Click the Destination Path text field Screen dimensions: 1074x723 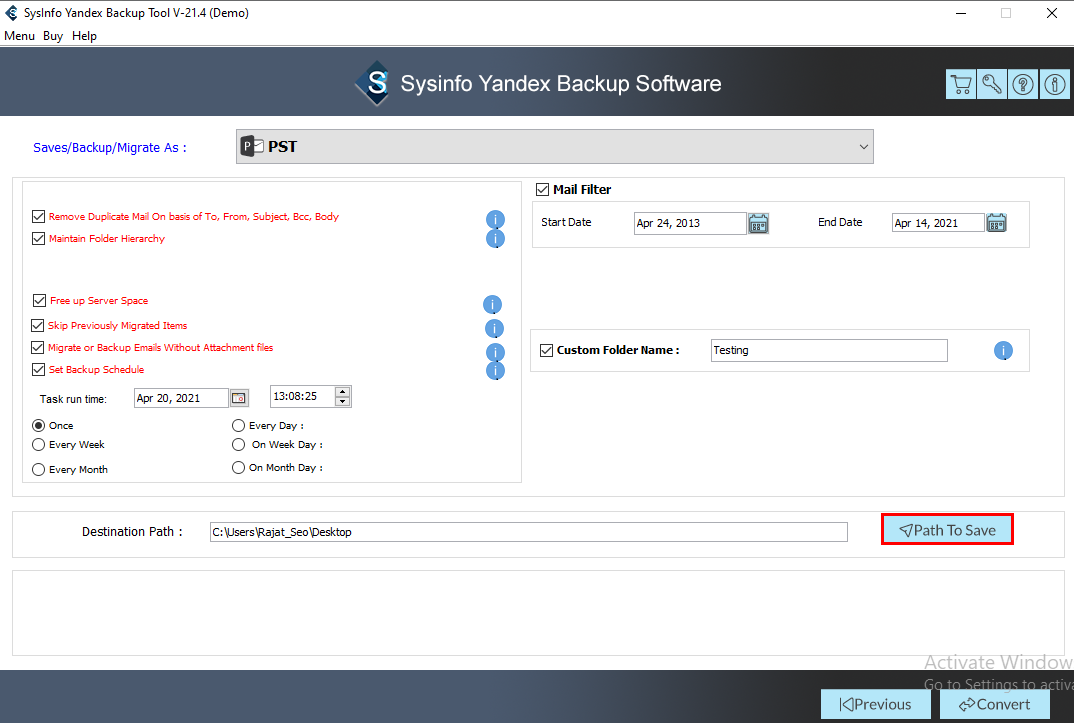(528, 532)
